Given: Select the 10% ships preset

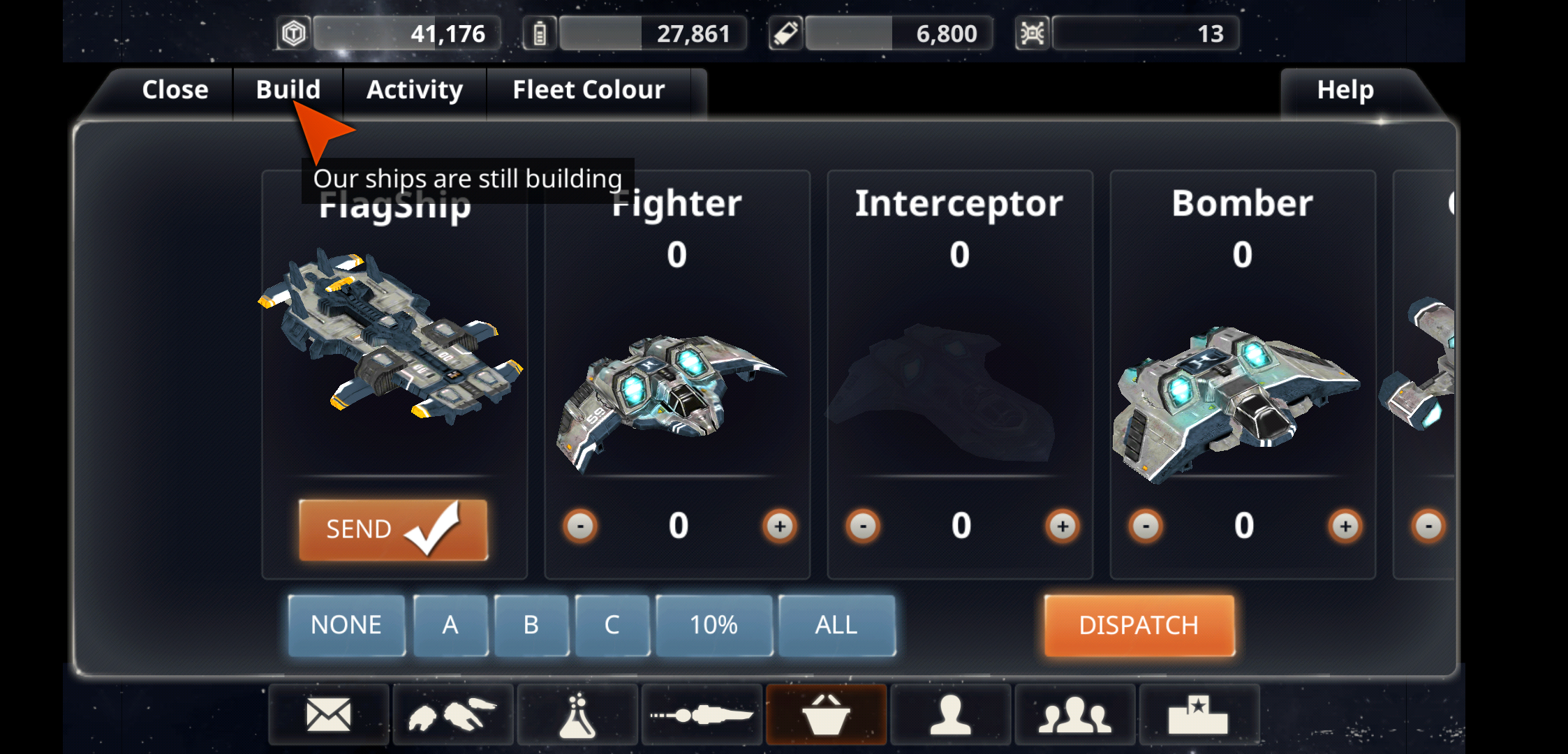Looking at the screenshot, I should [x=713, y=625].
